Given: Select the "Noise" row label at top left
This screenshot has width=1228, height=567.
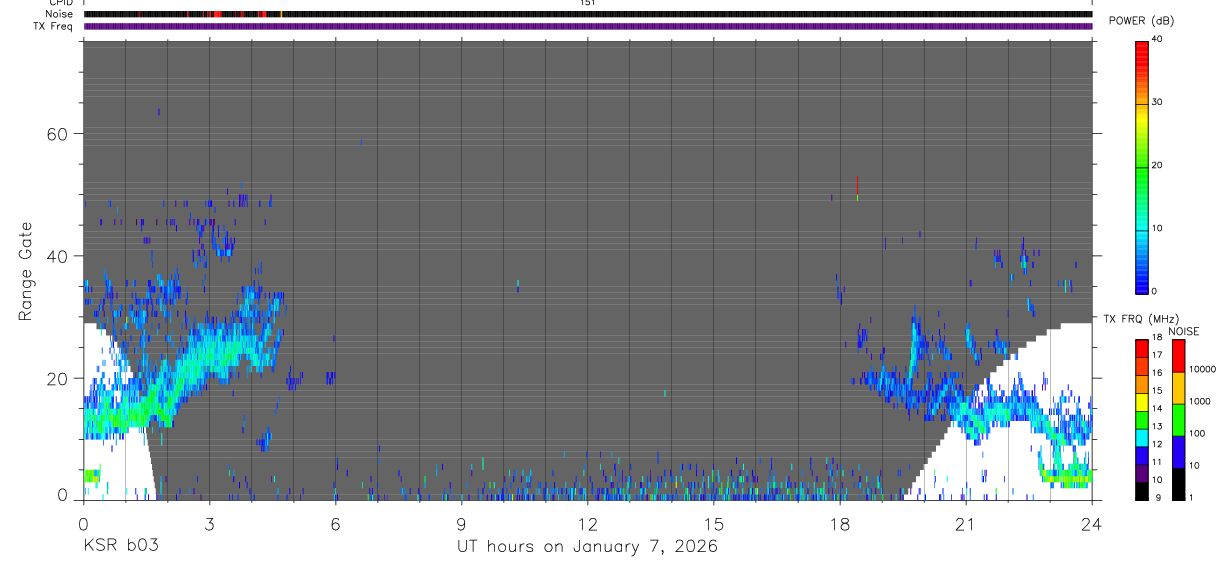Looking at the screenshot, I should (59, 14).
